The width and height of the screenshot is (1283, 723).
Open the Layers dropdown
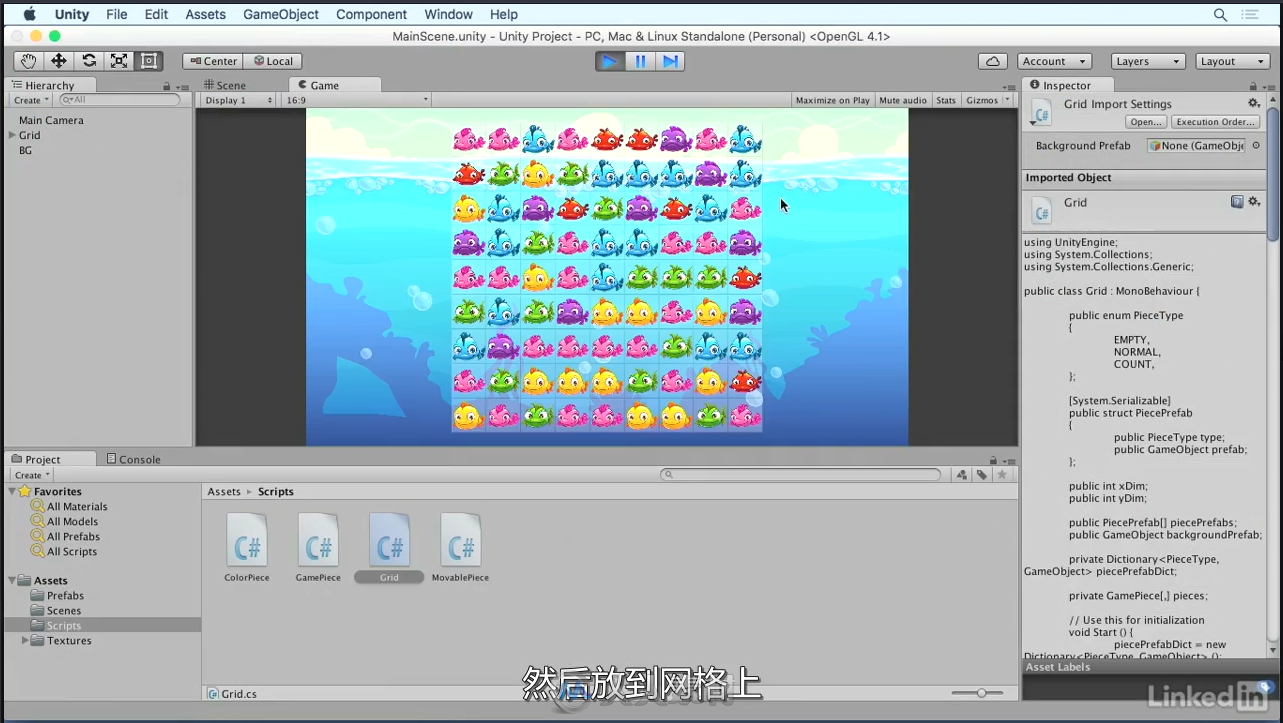coord(1148,61)
